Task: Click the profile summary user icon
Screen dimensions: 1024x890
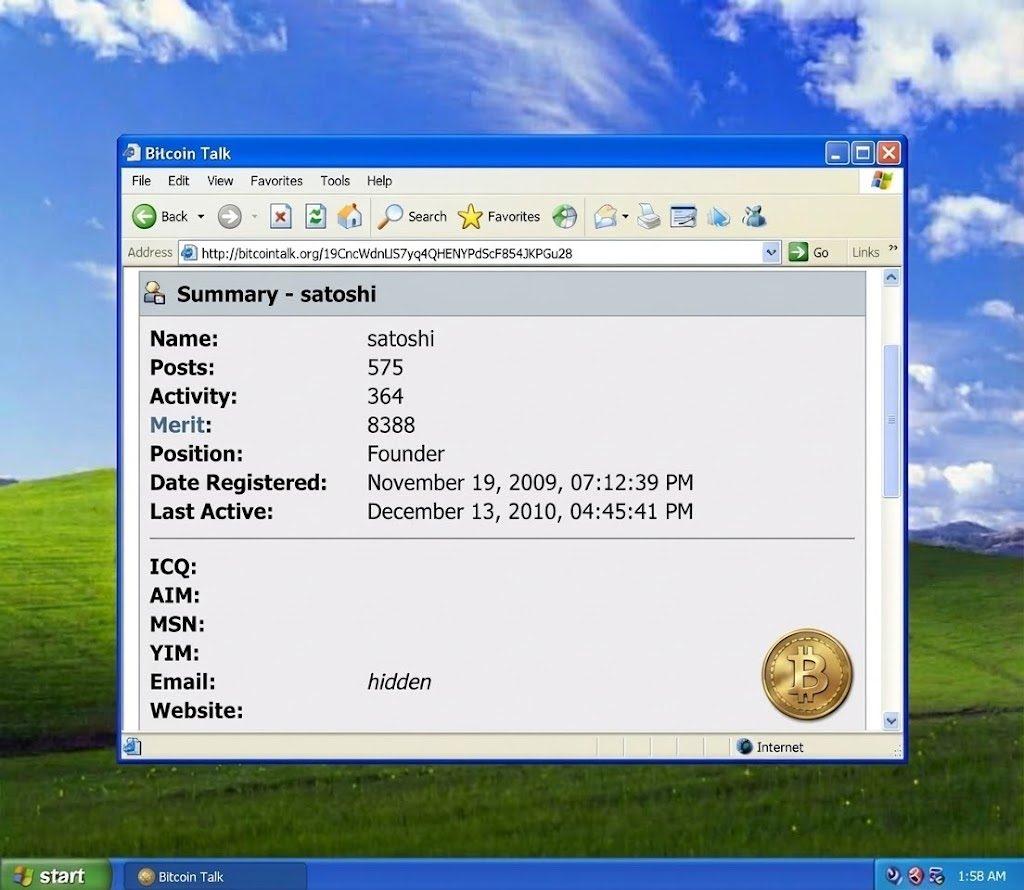Action: point(155,293)
